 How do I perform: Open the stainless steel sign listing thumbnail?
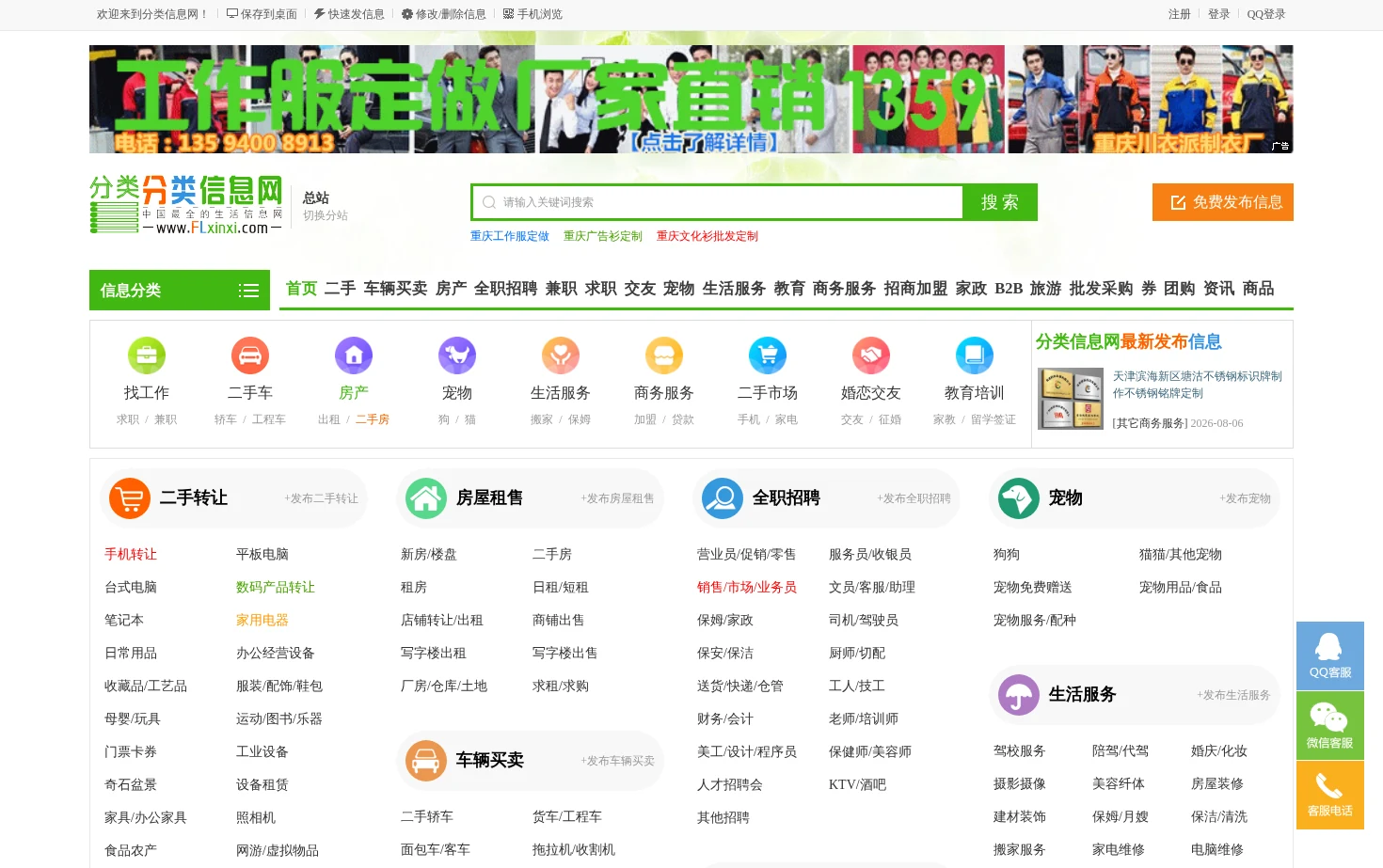click(1071, 399)
